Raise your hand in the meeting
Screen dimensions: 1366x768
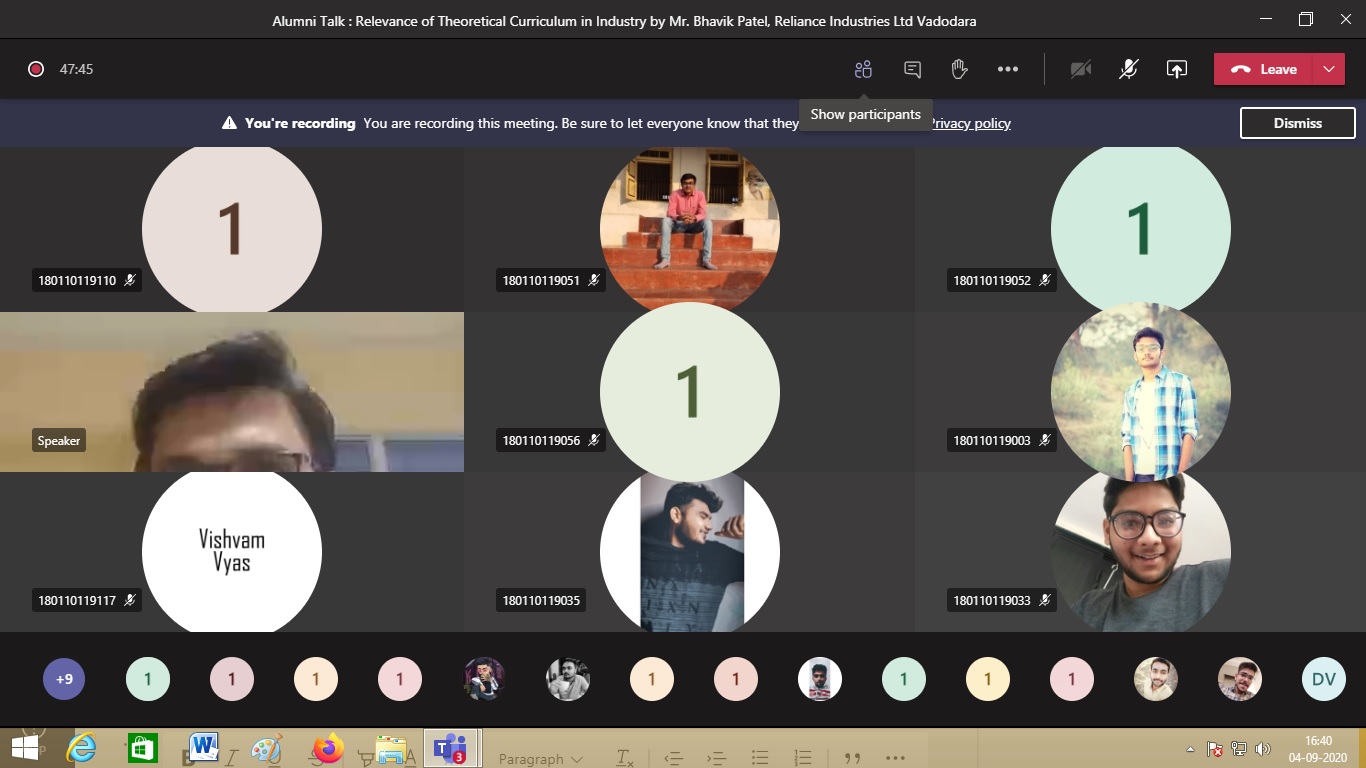(959, 69)
